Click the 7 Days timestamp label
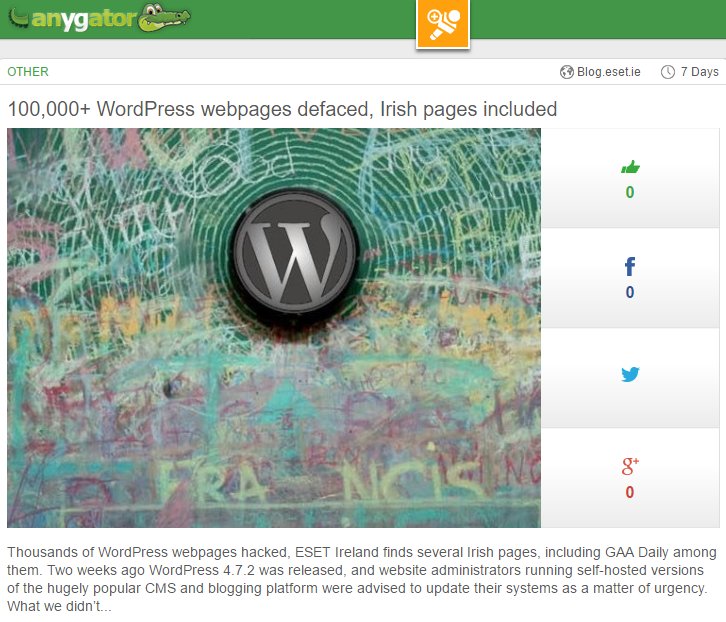 point(699,72)
